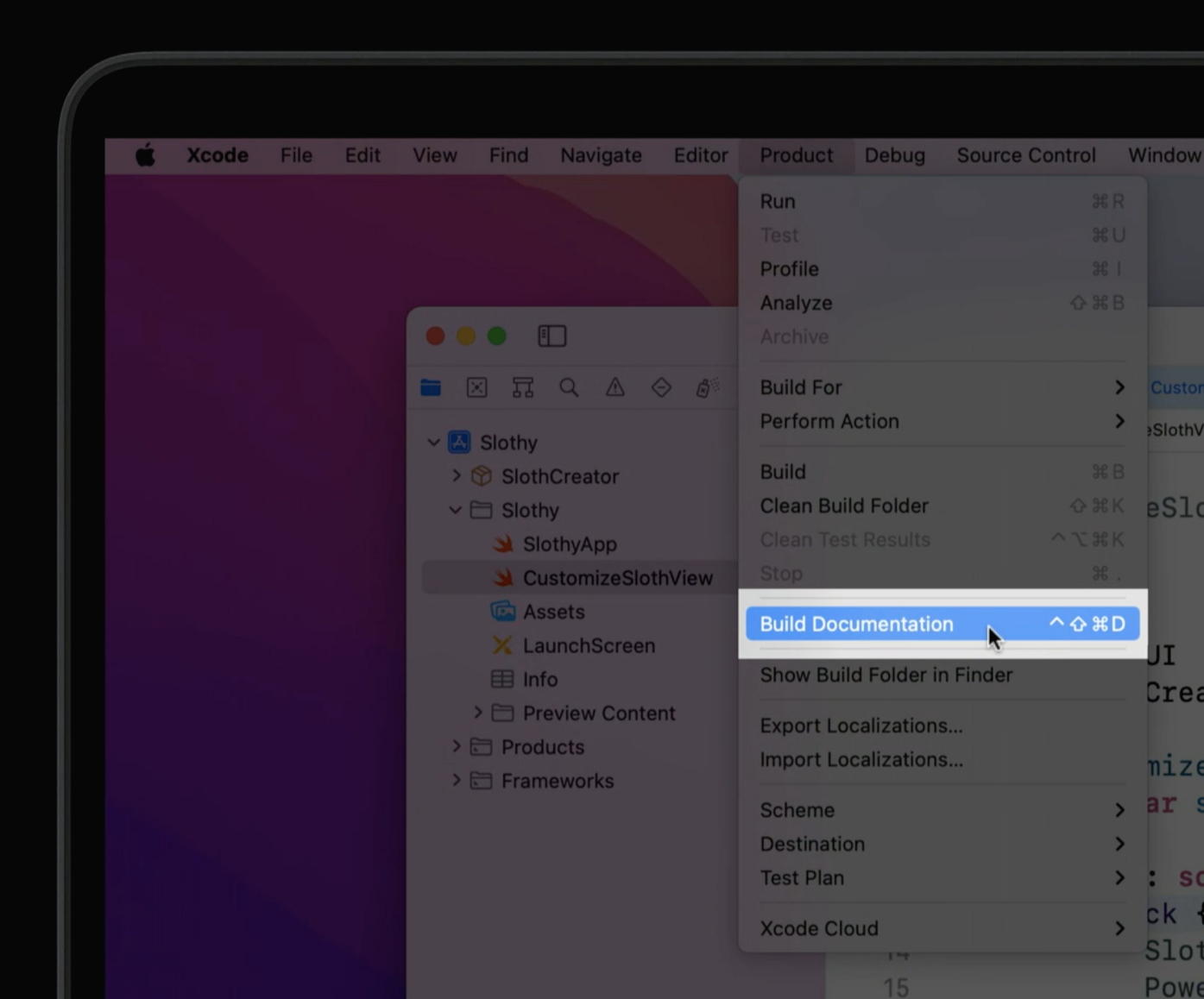Open the Symbol navigator icon

[x=523, y=388]
